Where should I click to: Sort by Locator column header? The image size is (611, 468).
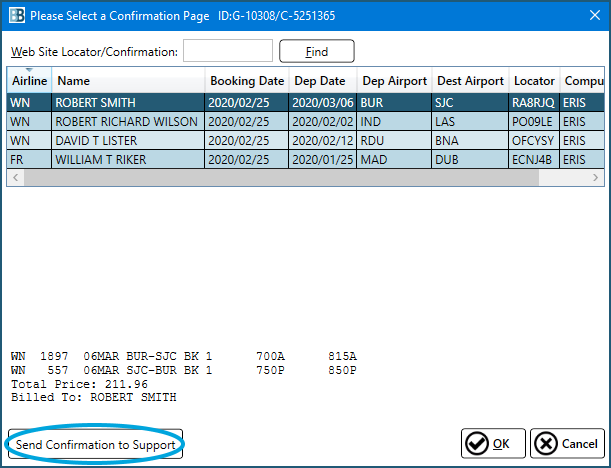(x=533, y=81)
